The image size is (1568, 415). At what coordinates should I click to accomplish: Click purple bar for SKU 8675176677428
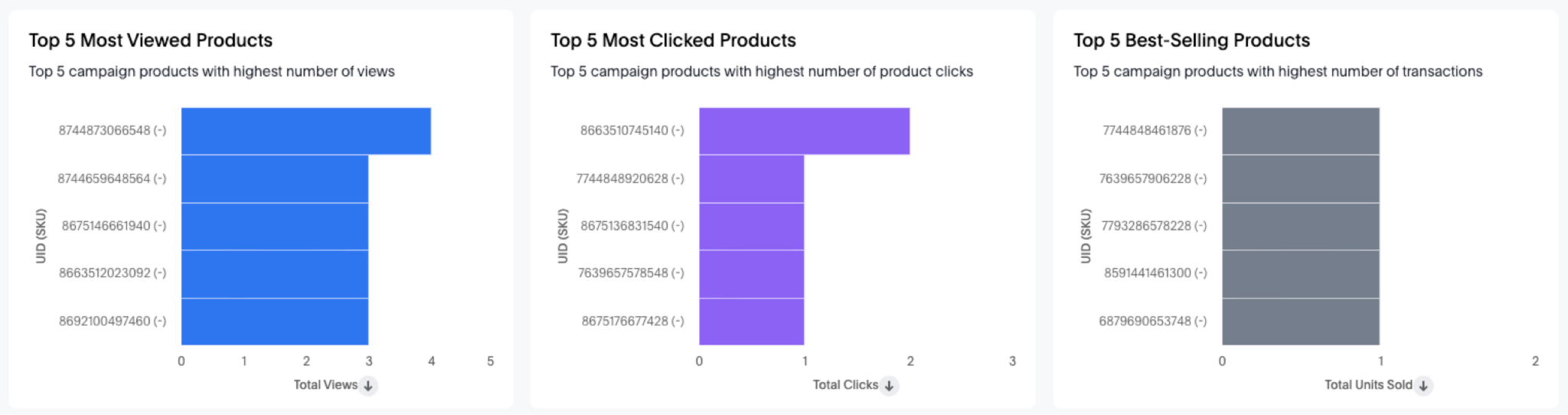(751, 321)
